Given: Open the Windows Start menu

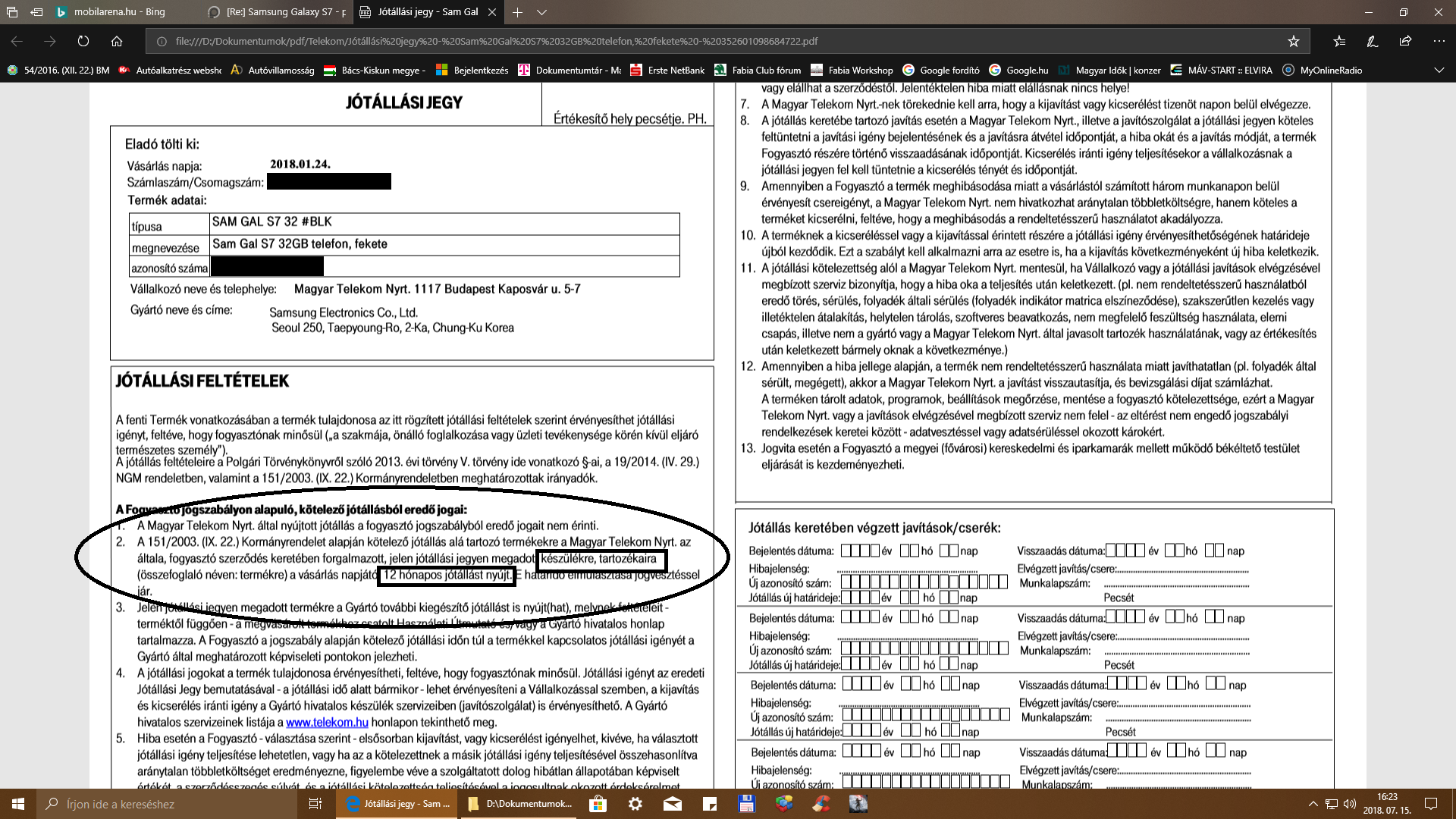Looking at the screenshot, I should (18, 804).
